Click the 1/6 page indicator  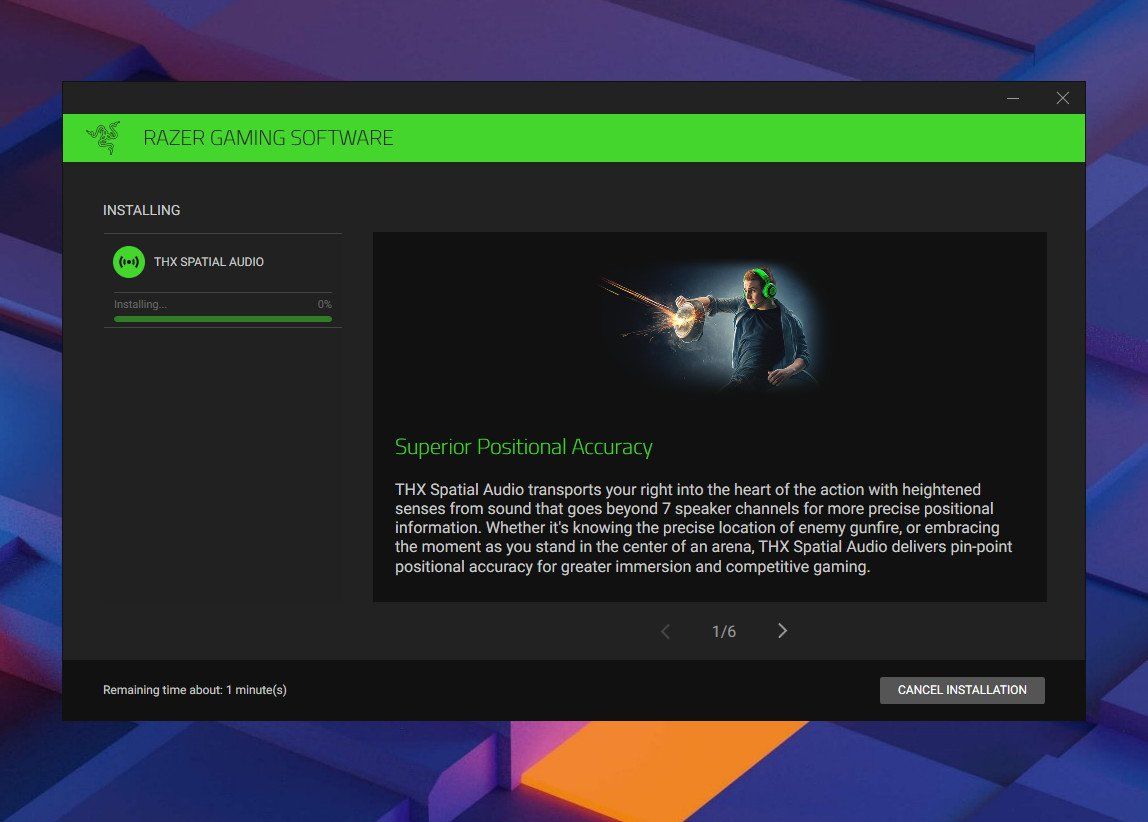[x=723, y=631]
